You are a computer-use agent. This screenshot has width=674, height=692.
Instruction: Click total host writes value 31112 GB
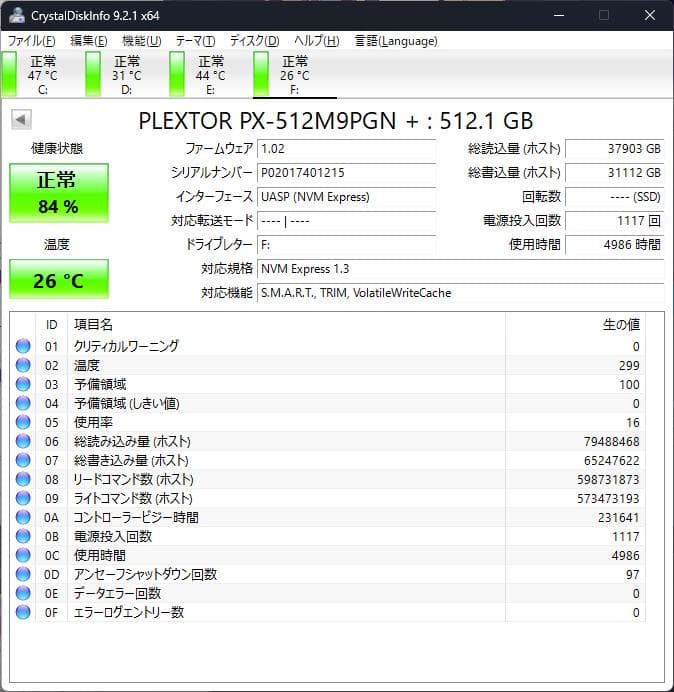[614, 173]
